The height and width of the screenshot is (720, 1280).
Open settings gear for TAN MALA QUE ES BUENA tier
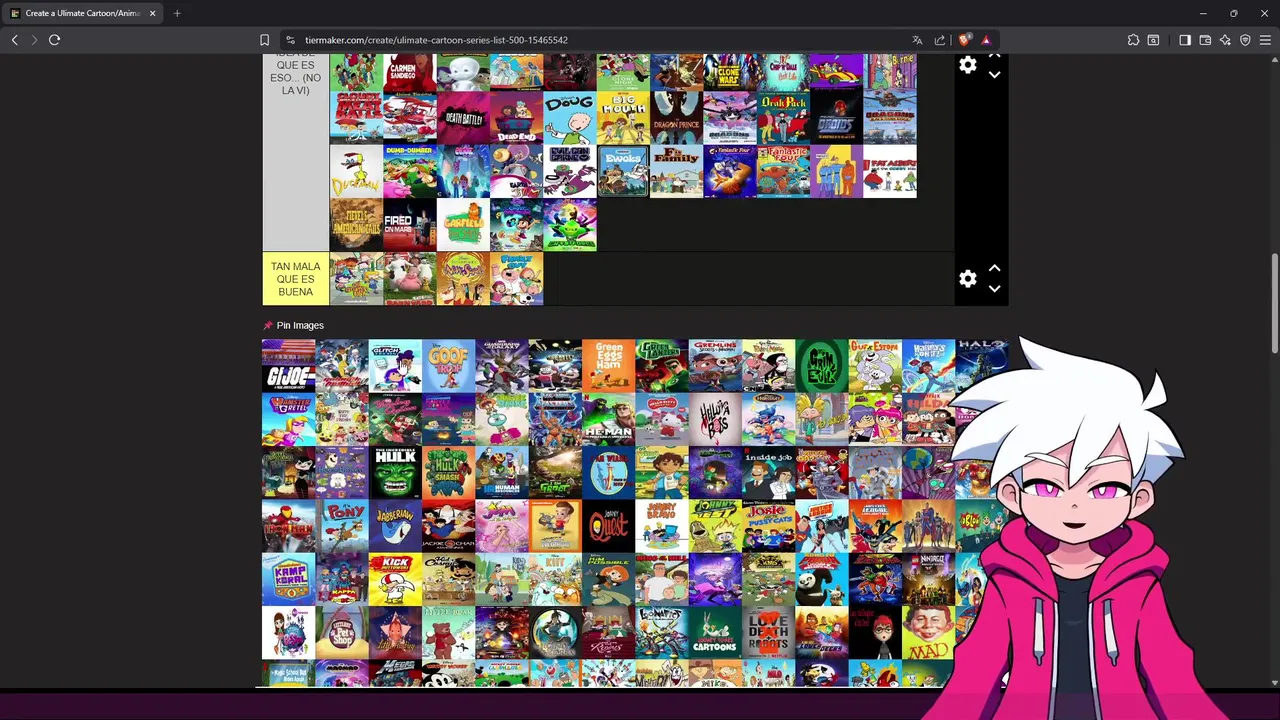point(967,279)
